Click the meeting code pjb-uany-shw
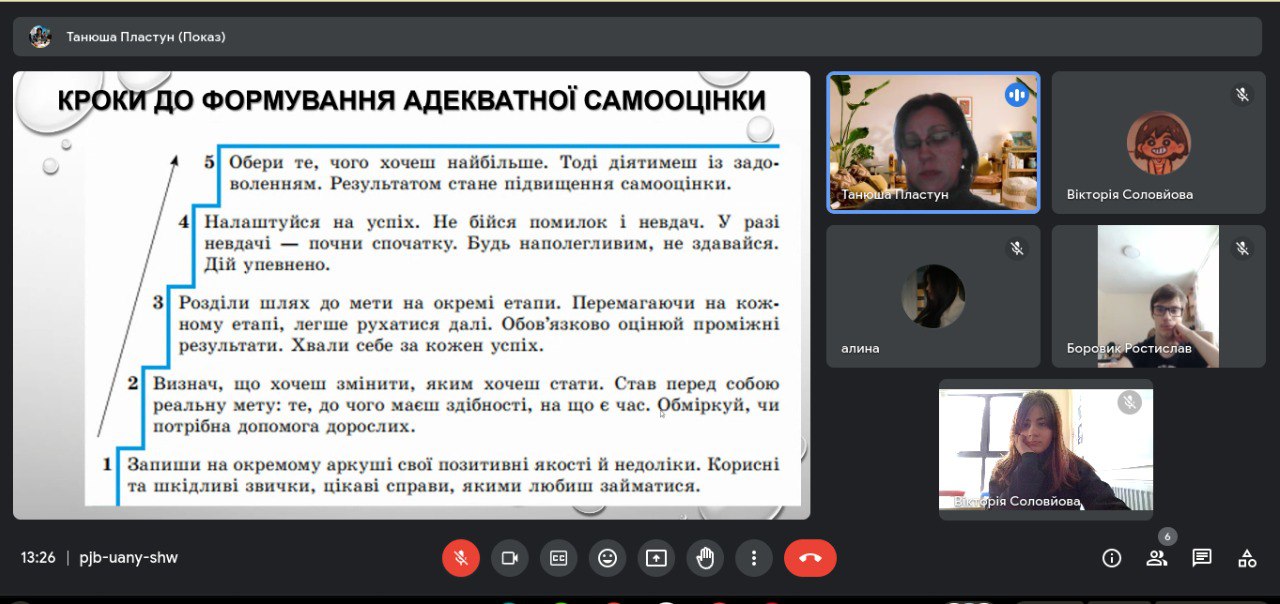 coord(129,558)
